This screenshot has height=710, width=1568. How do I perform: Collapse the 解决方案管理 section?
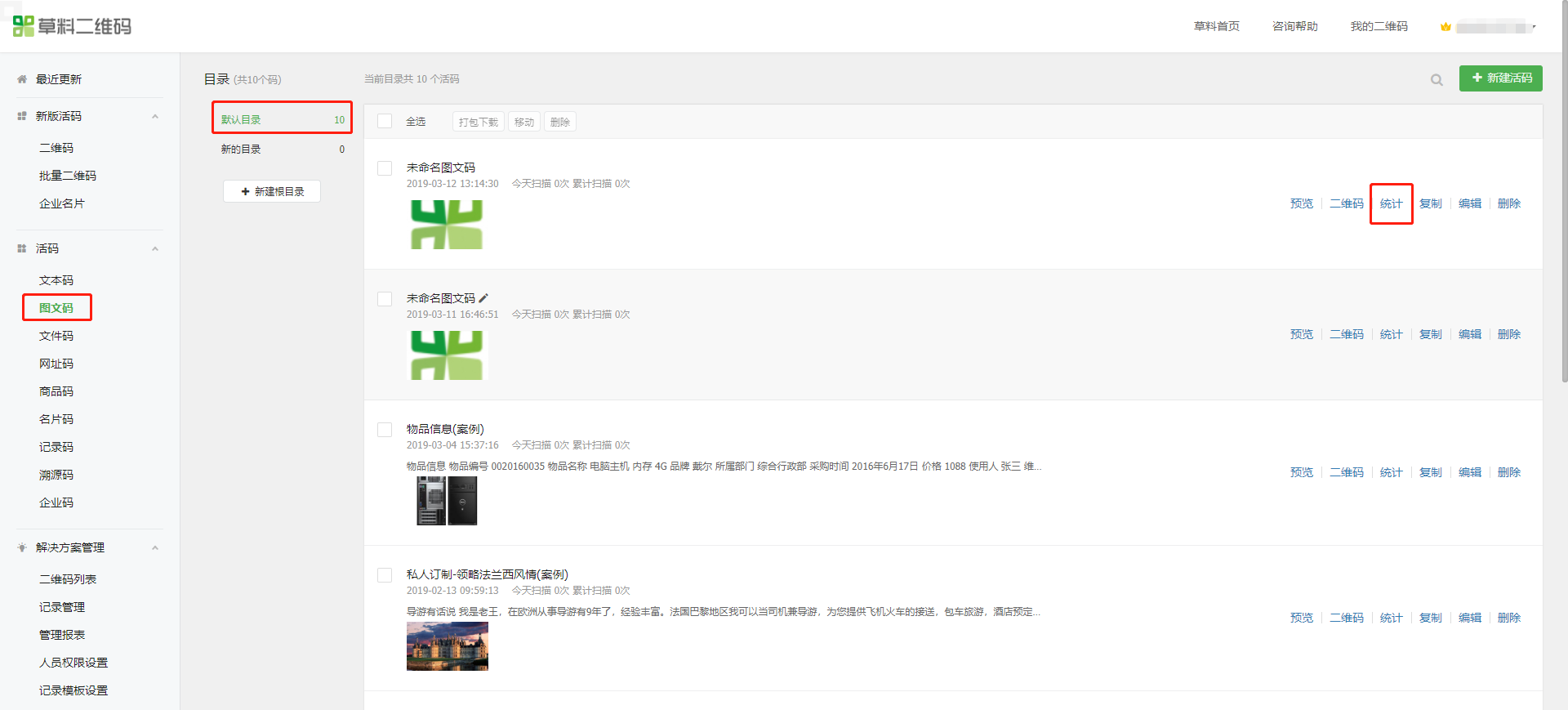(155, 547)
